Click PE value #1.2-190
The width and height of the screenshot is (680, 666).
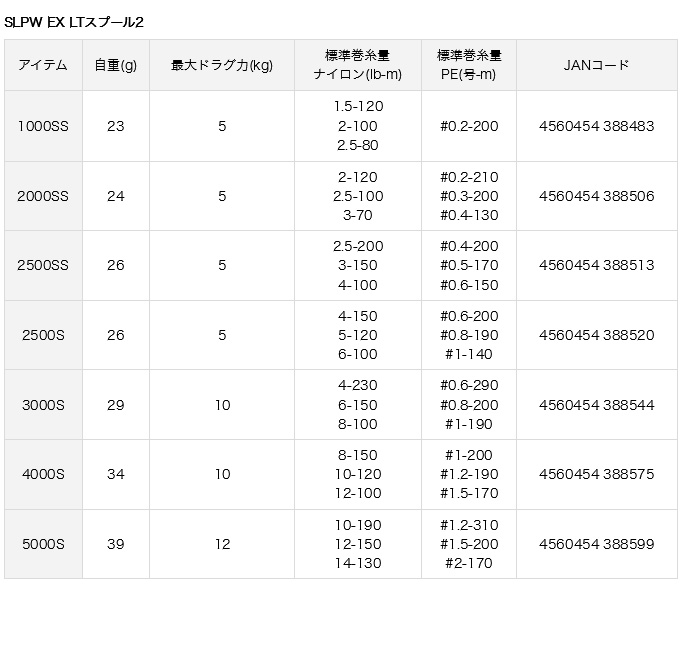[469, 474]
